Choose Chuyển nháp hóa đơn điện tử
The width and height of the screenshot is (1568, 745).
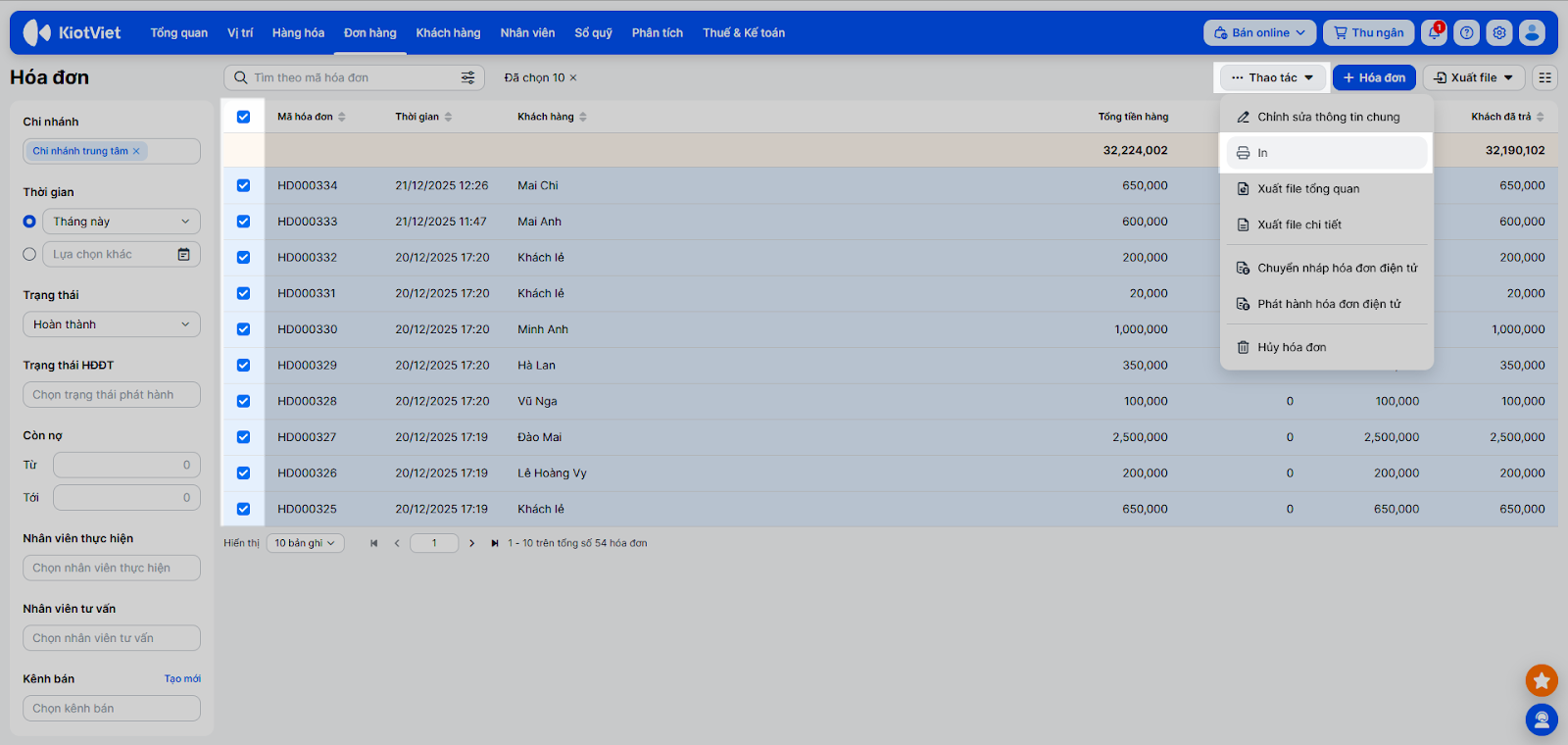click(x=1327, y=268)
